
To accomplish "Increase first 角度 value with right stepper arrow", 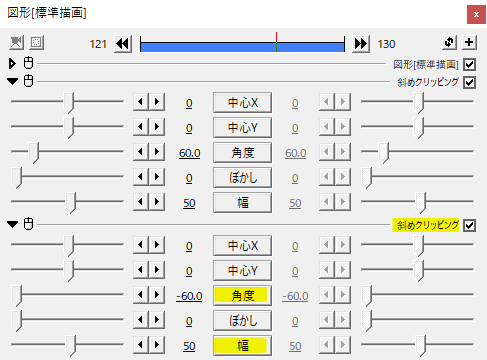I will [157, 152].
